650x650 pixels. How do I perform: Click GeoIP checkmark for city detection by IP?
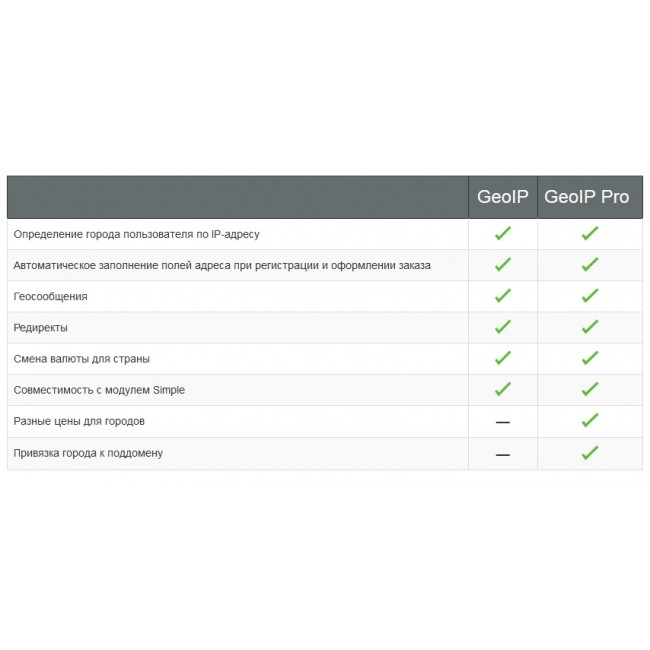pyautogui.click(x=502, y=234)
